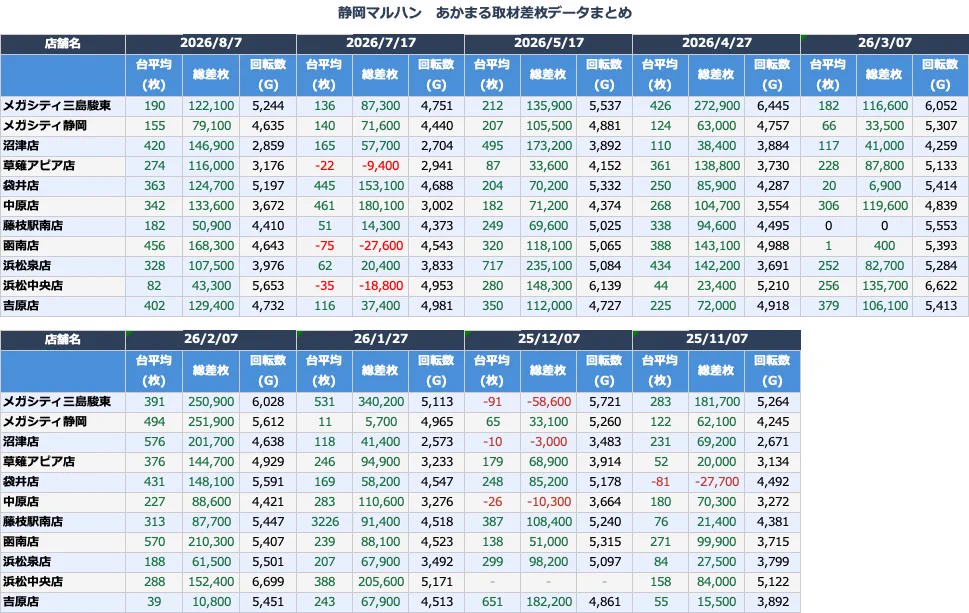Screen dimensions: 969x613
Task: Select the 2026/8/7 date header
Action: [x=211, y=43]
